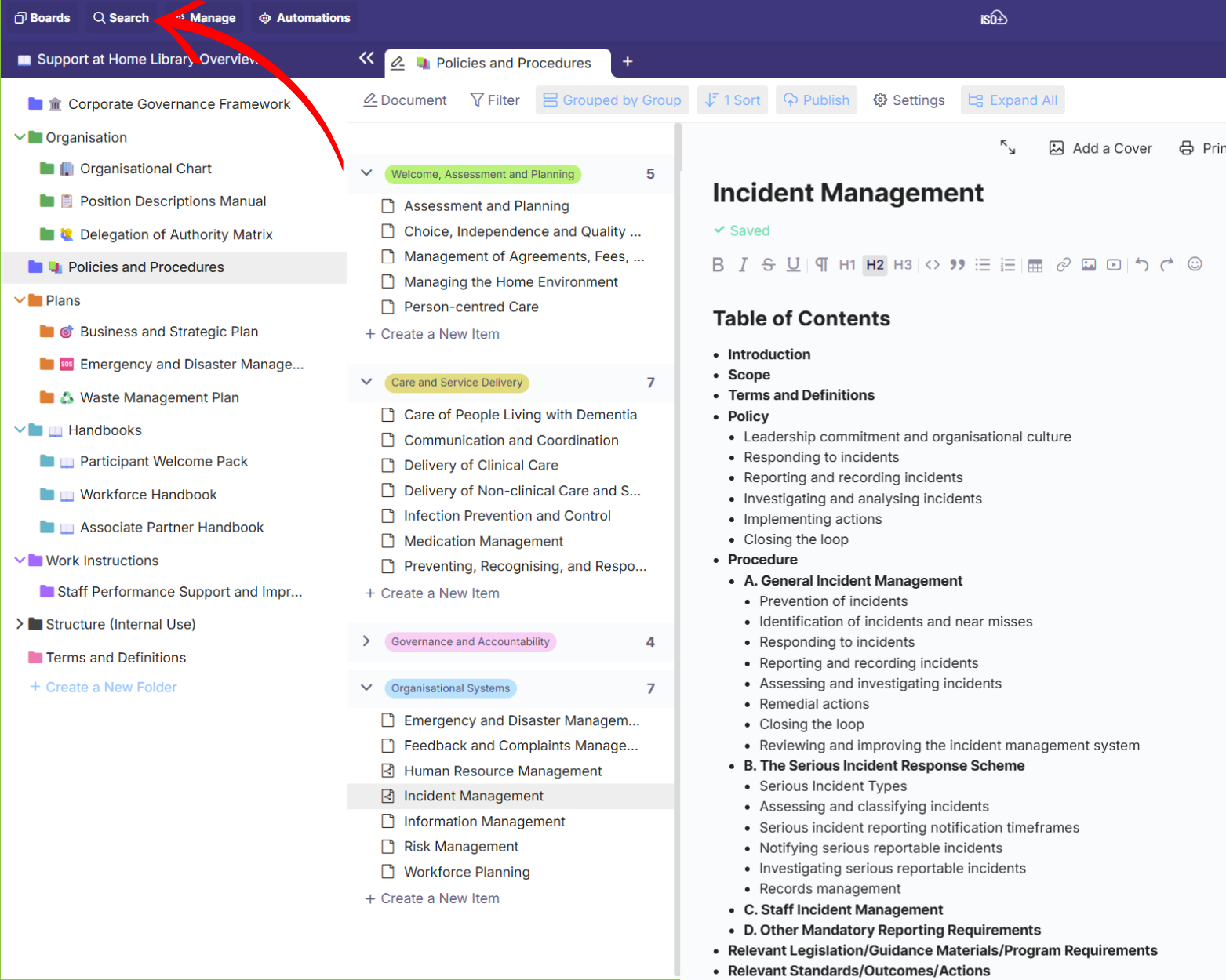1226x980 pixels.
Task: Expand the Structure (Internal Use) folder
Action: (20, 624)
